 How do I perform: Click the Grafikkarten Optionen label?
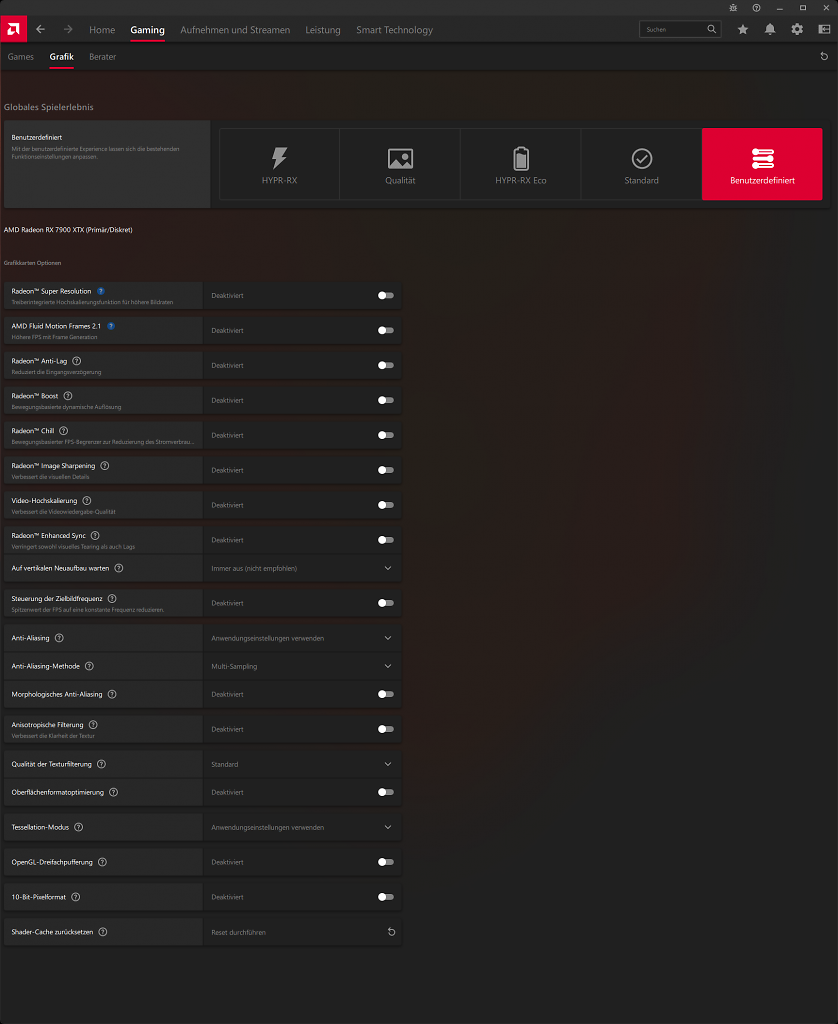[33, 263]
